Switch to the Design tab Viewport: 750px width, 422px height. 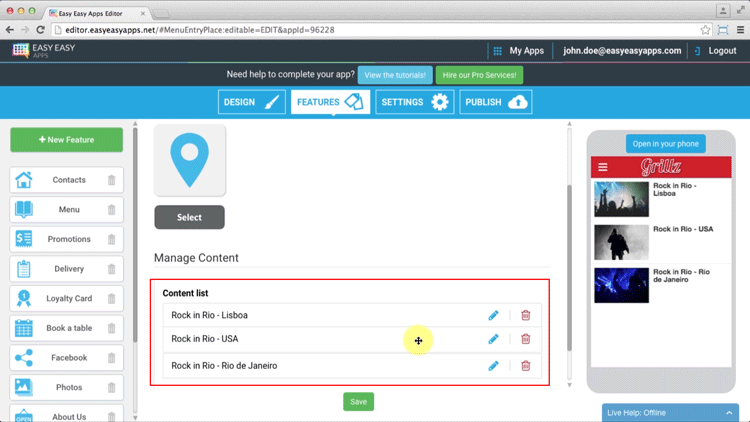coord(251,102)
